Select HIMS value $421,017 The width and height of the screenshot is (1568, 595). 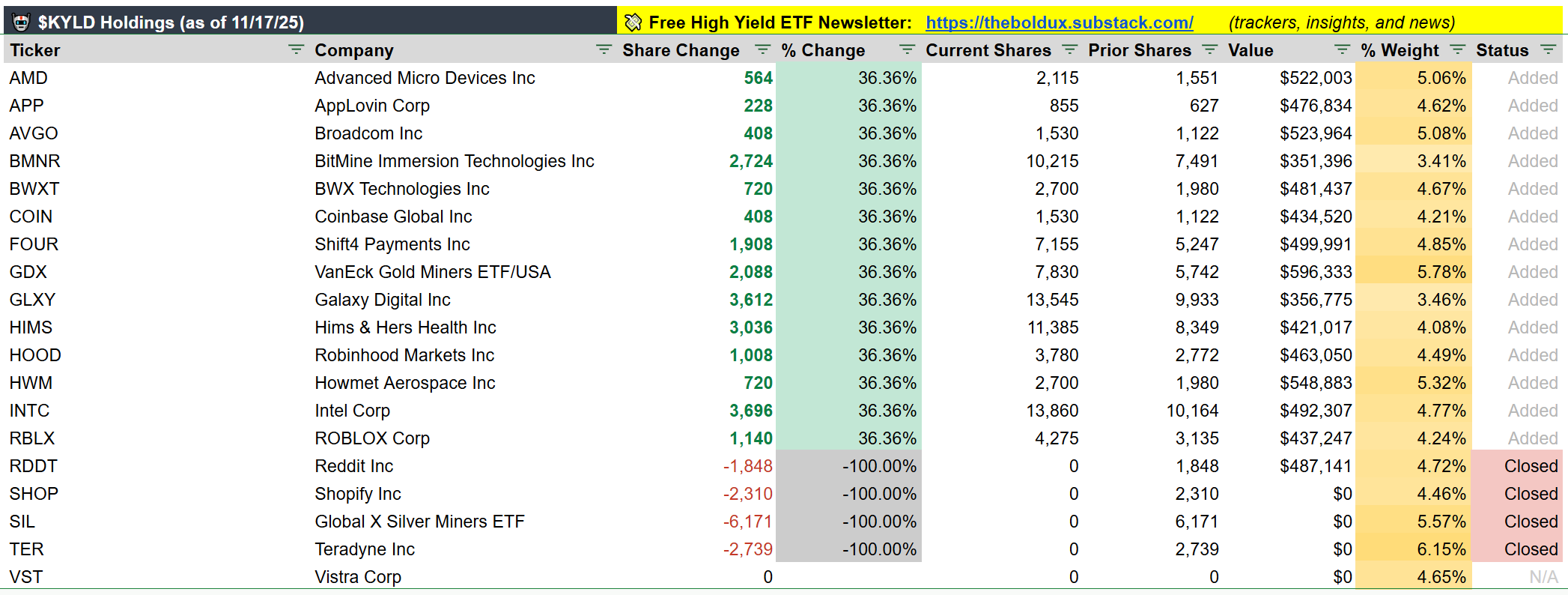pyautogui.click(x=1289, y=327)
